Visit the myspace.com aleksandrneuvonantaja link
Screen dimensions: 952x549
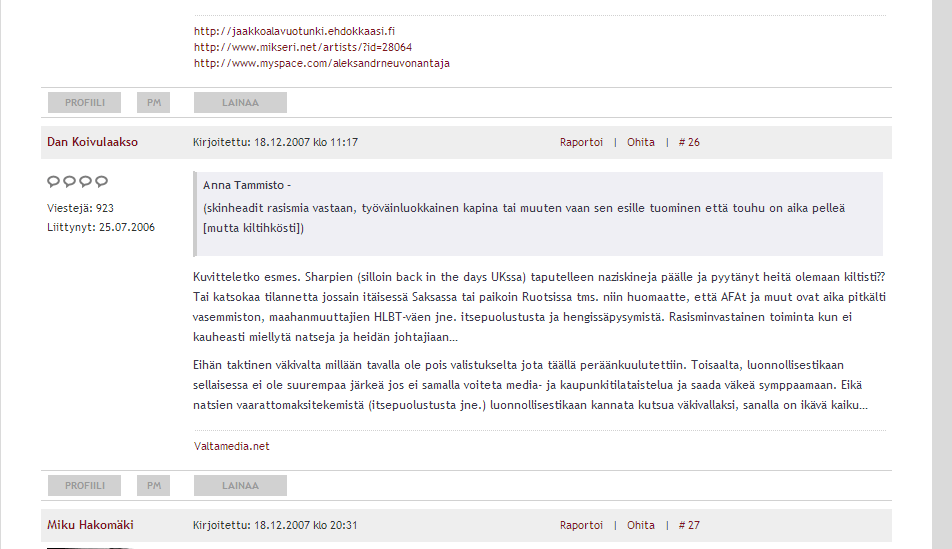321,63
